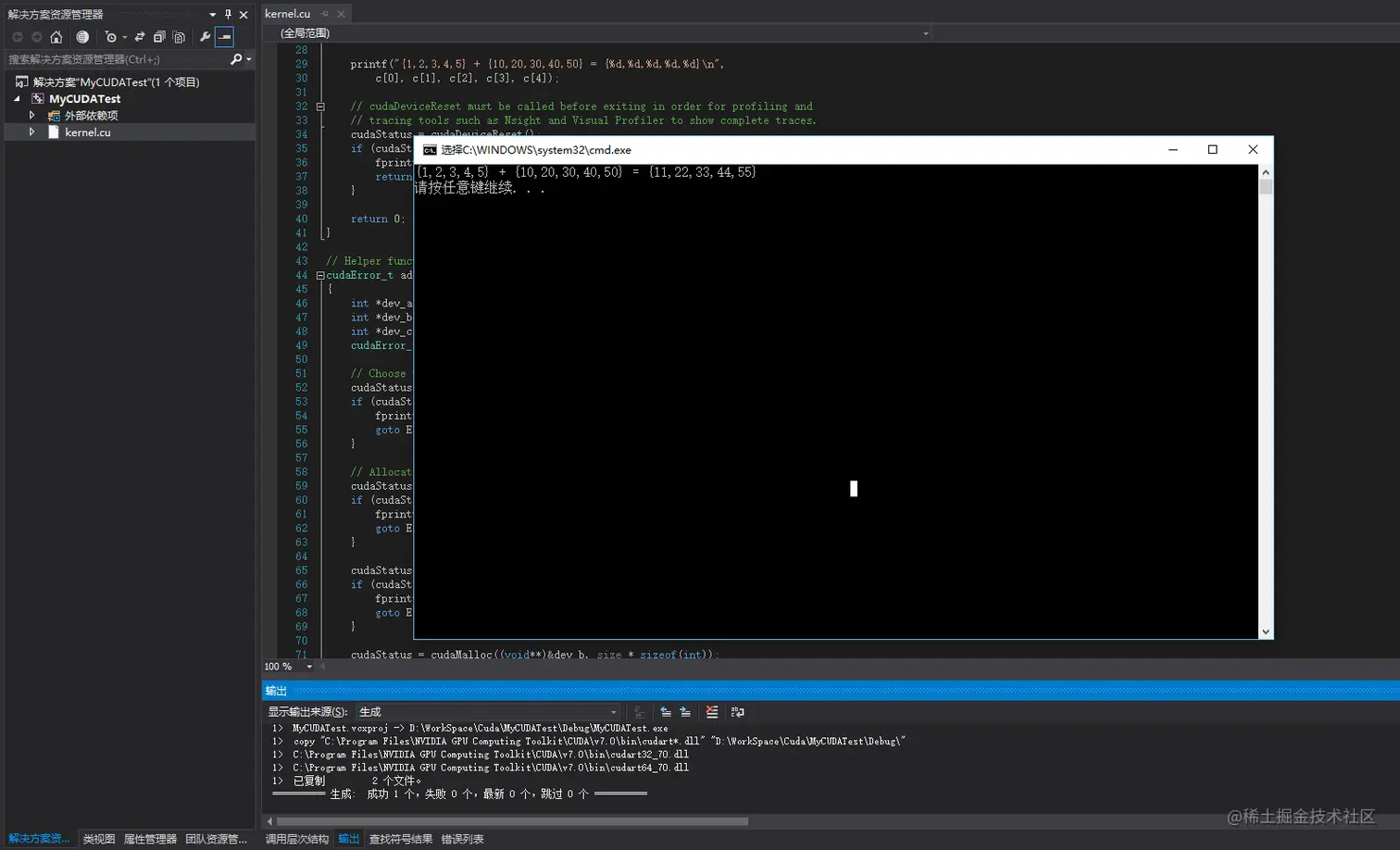Select the MyCUDATest project item
This screenshot has height=850, width=1400.
point(84,99)
